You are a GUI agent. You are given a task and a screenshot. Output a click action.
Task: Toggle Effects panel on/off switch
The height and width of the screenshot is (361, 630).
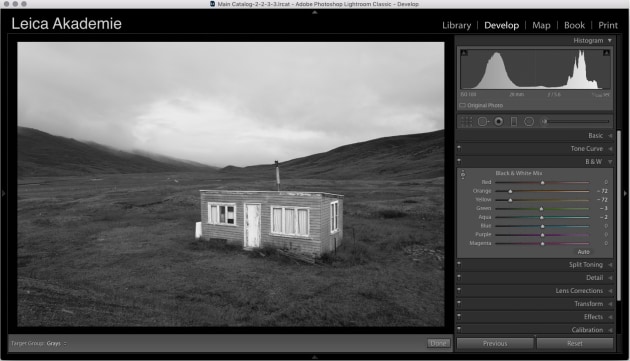pos(459,316)
